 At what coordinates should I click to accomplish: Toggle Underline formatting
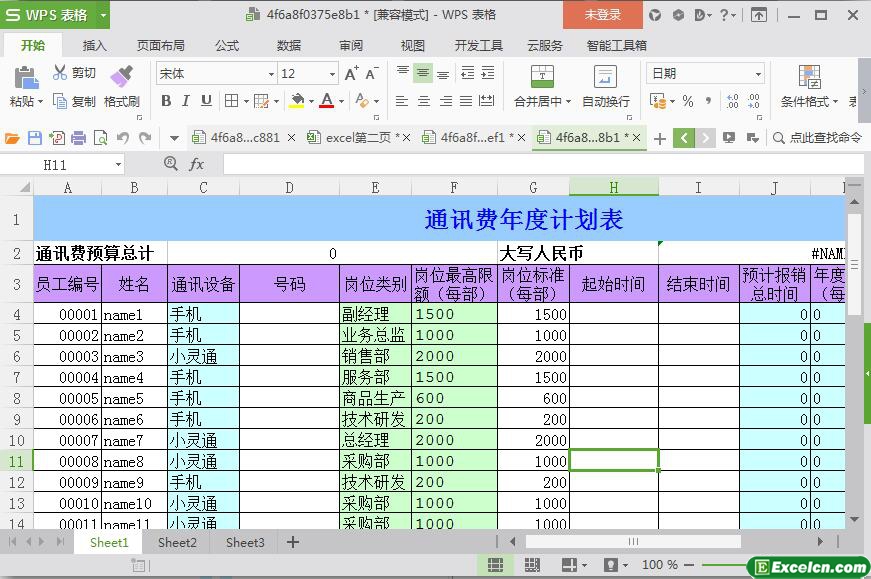(x=206, y=101)
